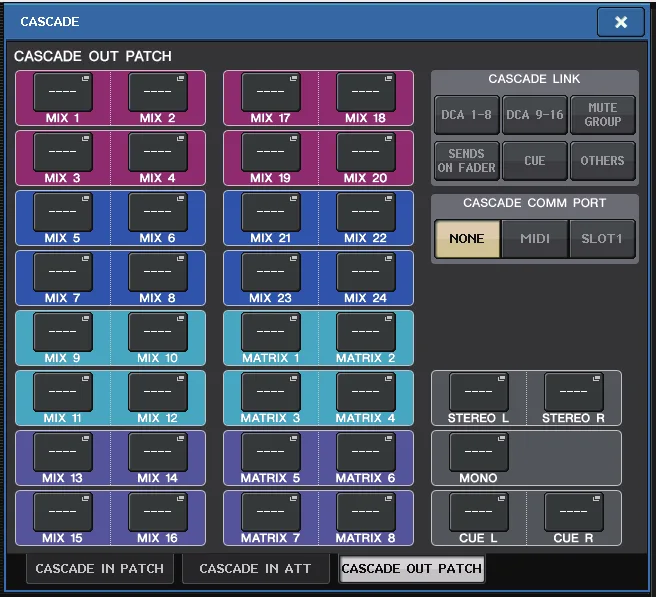This screenshot has width=656, height=597.
Task: Switch to CASCADE IN PATCH tab
Action: point(100,569)
